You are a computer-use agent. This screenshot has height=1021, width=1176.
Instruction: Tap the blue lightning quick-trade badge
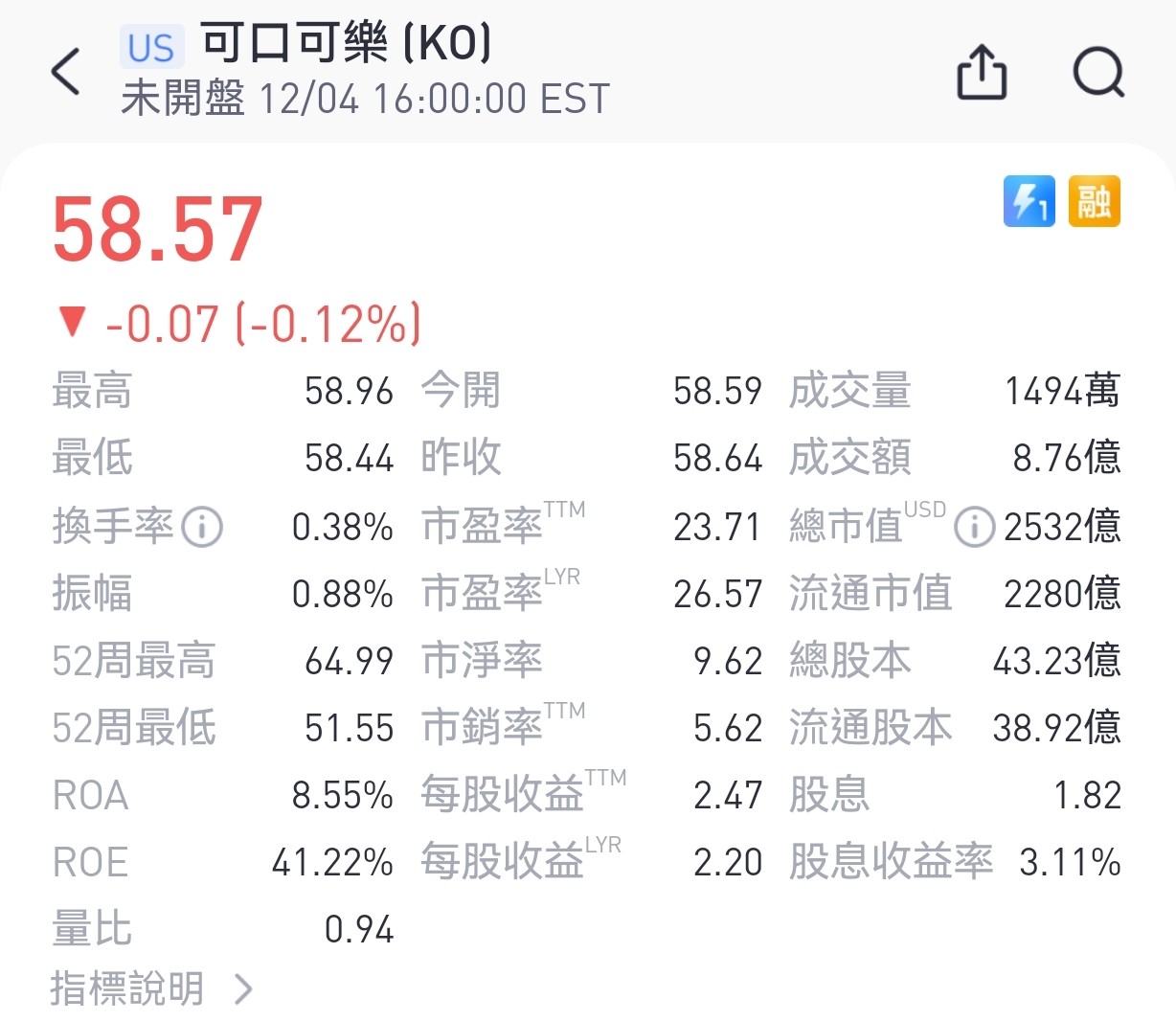point(1029,201)
